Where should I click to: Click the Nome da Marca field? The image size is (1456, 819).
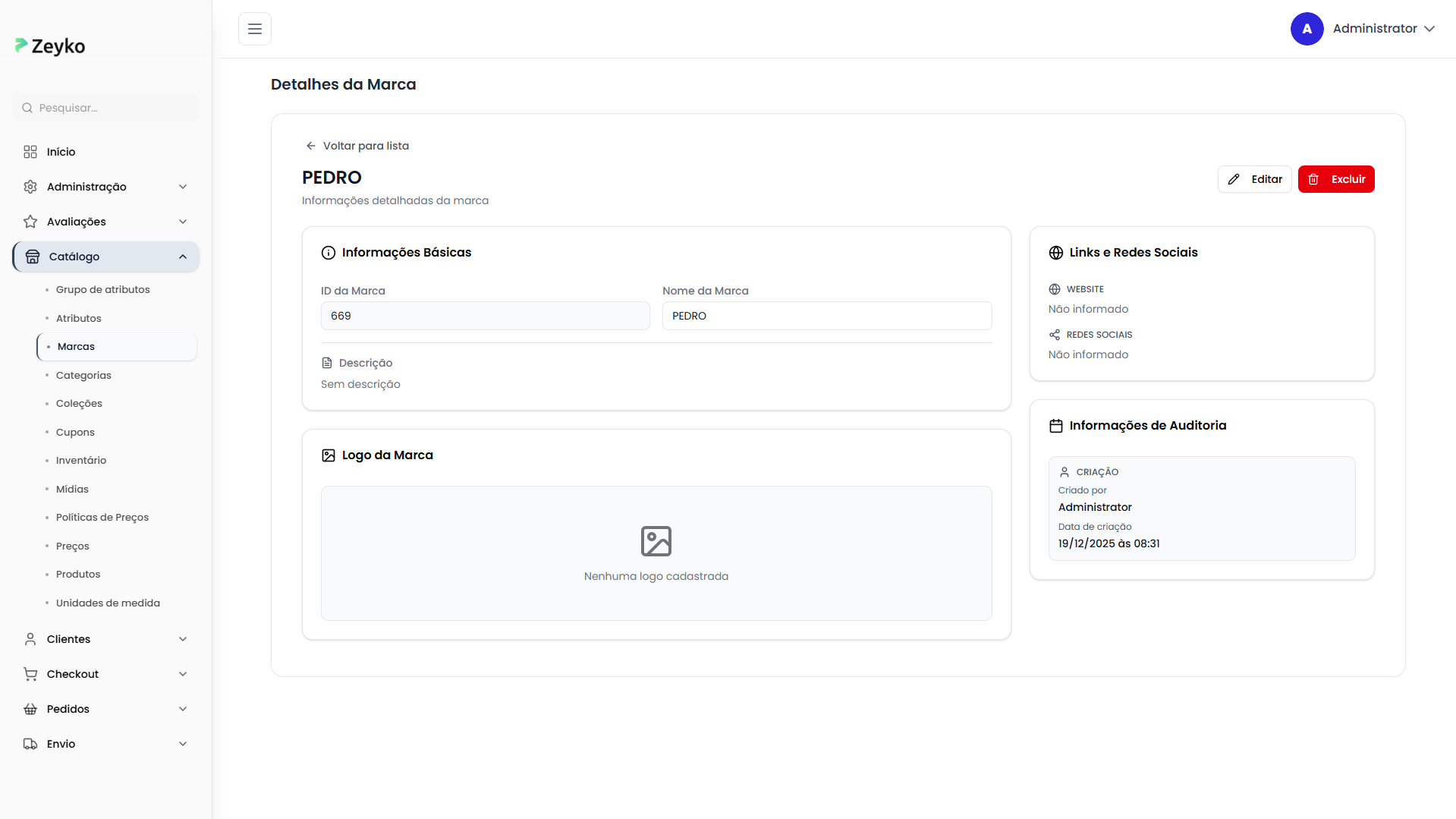point(826,316)
